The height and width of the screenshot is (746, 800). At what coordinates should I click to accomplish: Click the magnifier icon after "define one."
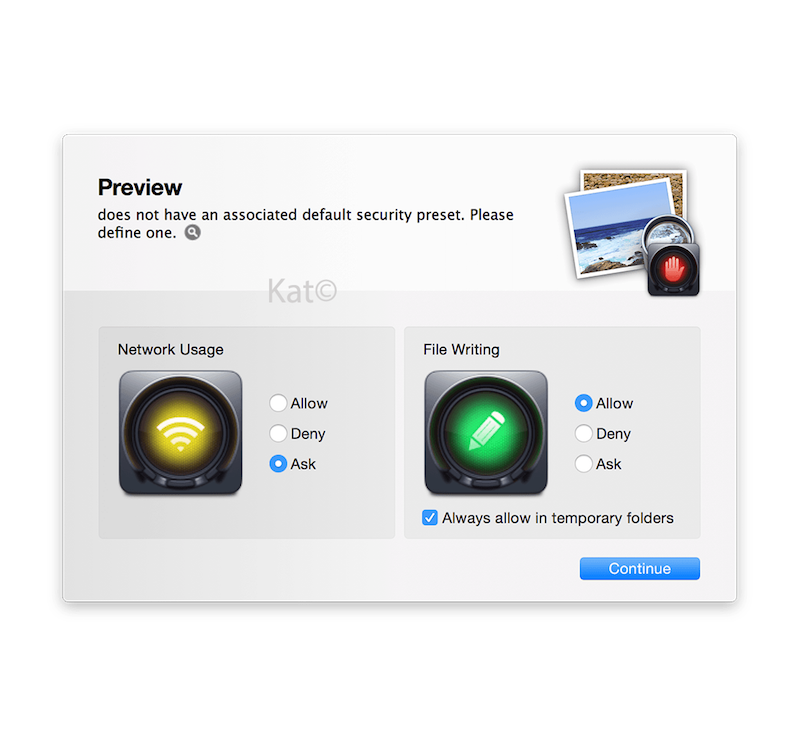[x=192, y=233]
